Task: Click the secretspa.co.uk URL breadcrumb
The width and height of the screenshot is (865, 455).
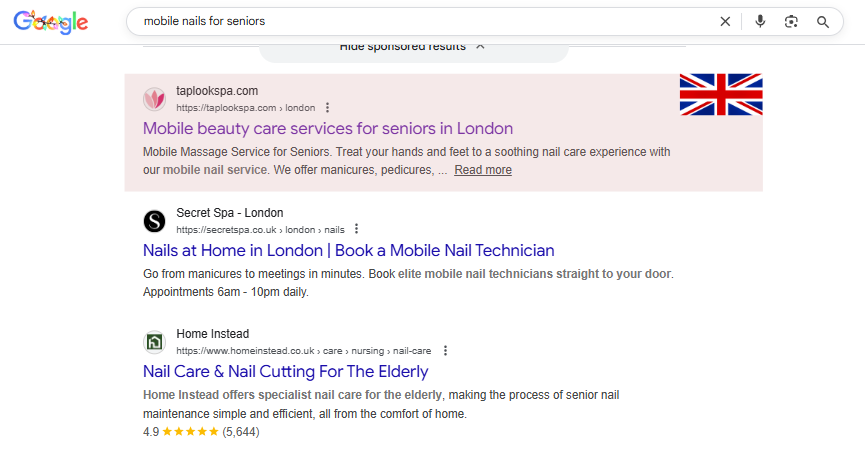Action: click(x=260, y=230)
